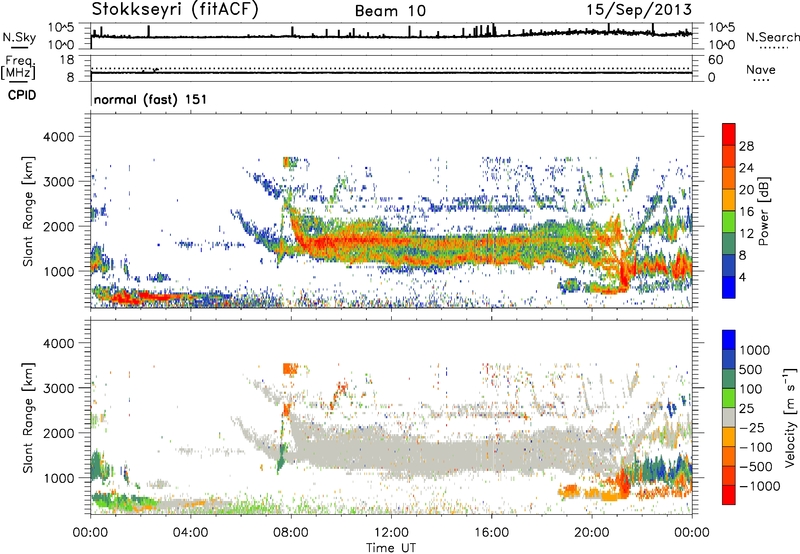Click the Beam 10 label
Image resolution: width=800 pixels, height=554 pixels.
[390, 11]
